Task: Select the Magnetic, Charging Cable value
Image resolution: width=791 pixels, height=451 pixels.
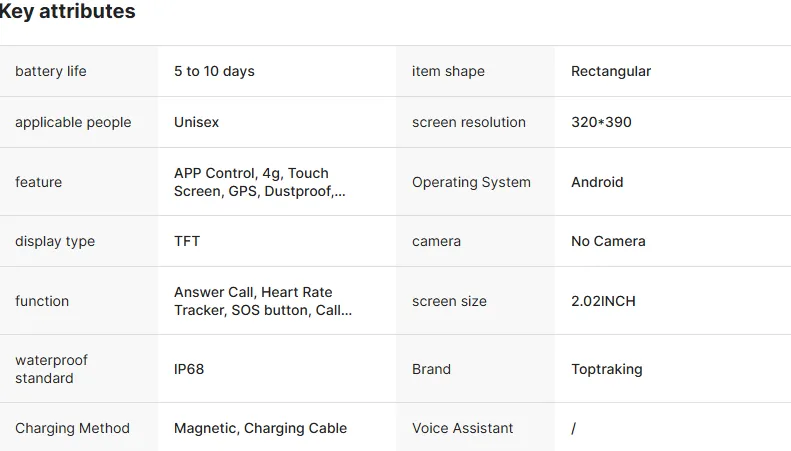Action: click(260, 428)
